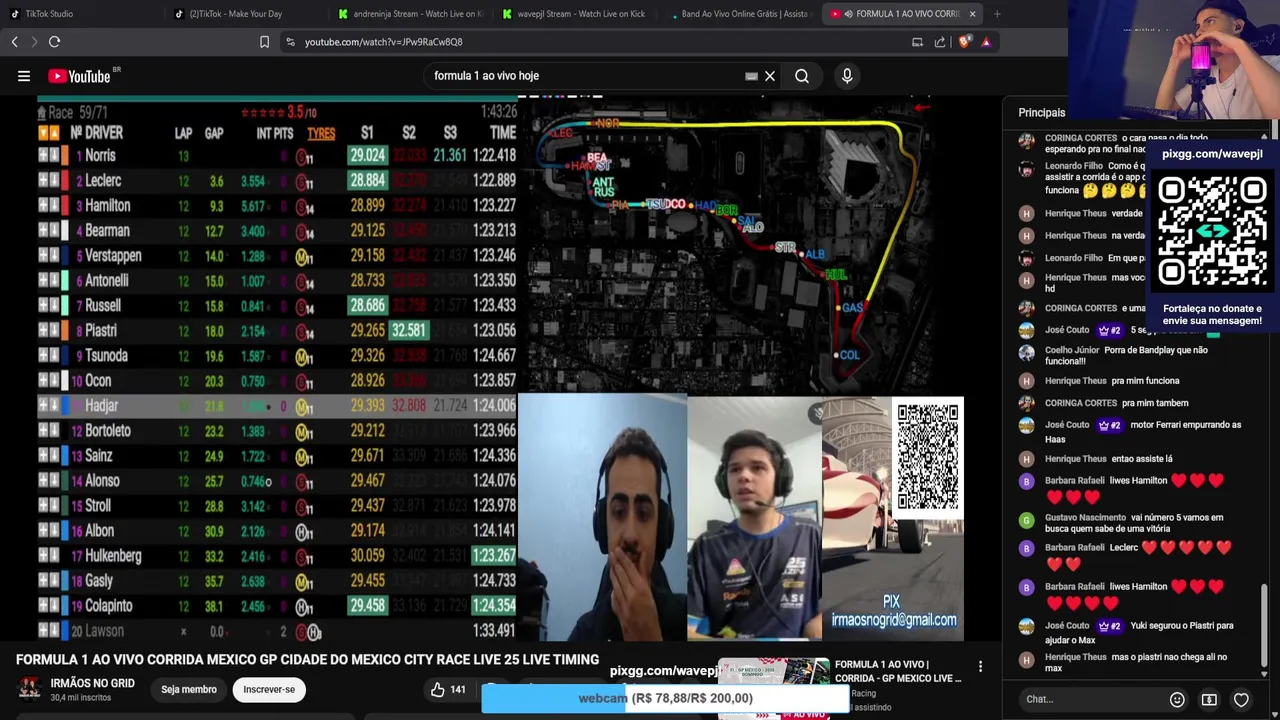Click the webcam donation goal progress bar
1280x720 pixels.
pos(665,698)
